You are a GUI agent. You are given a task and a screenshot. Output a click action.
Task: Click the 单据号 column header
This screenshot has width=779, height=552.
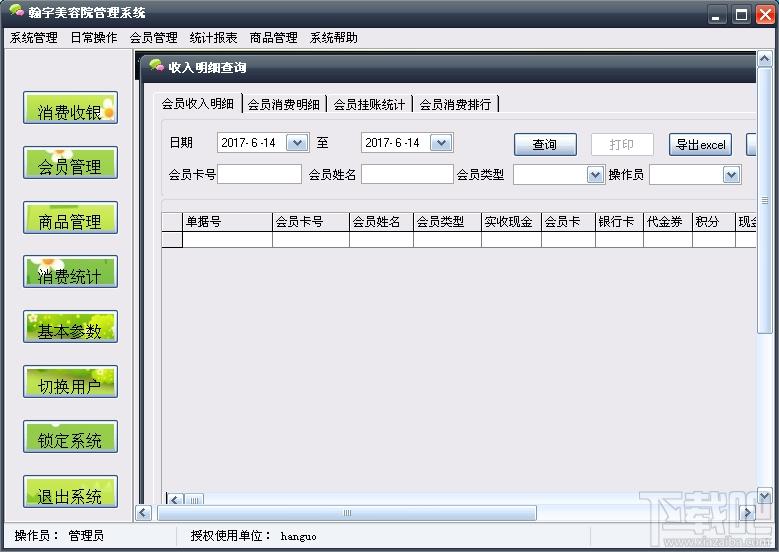[228, 222]
